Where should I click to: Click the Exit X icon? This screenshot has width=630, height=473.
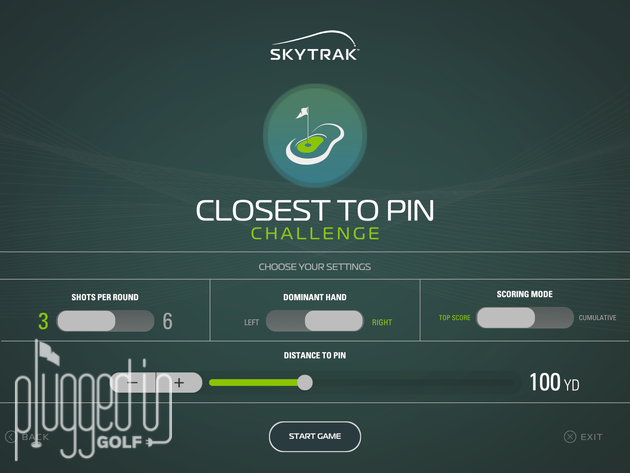[x=570, y=436]
